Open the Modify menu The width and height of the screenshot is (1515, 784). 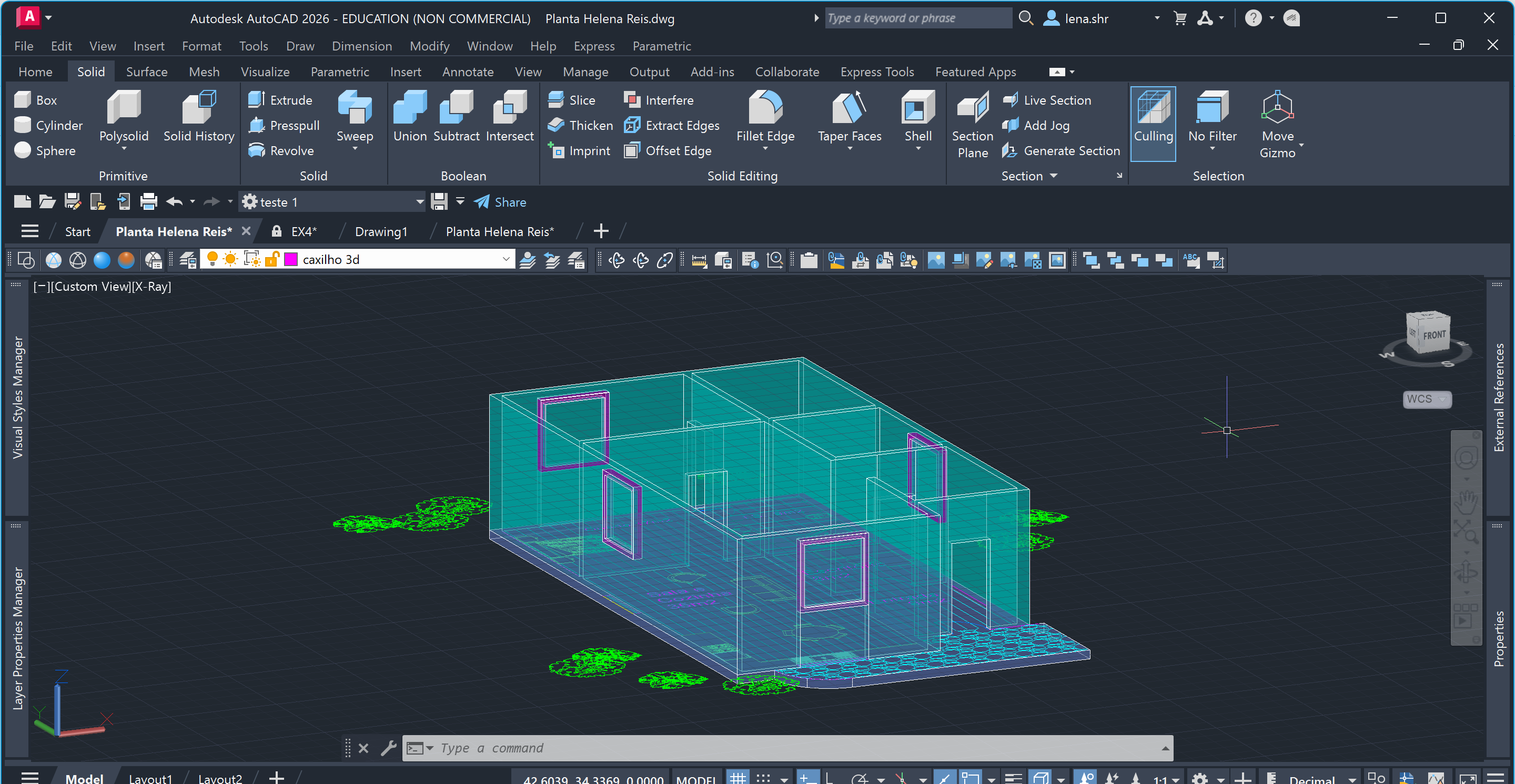429,46
